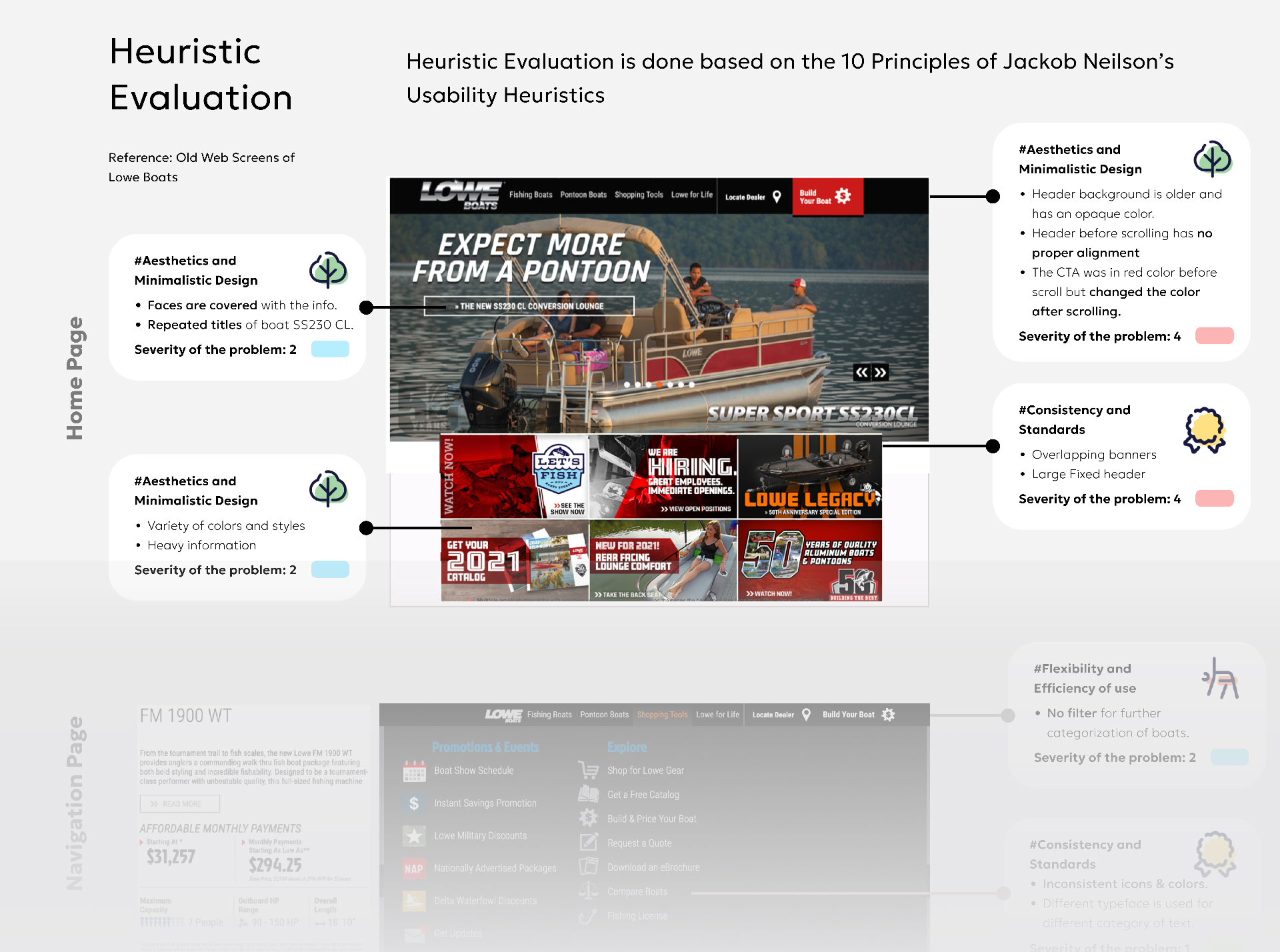
Task: Click dollar icon beside Instant Savings Promotion
Action: [x=414, y=803]
